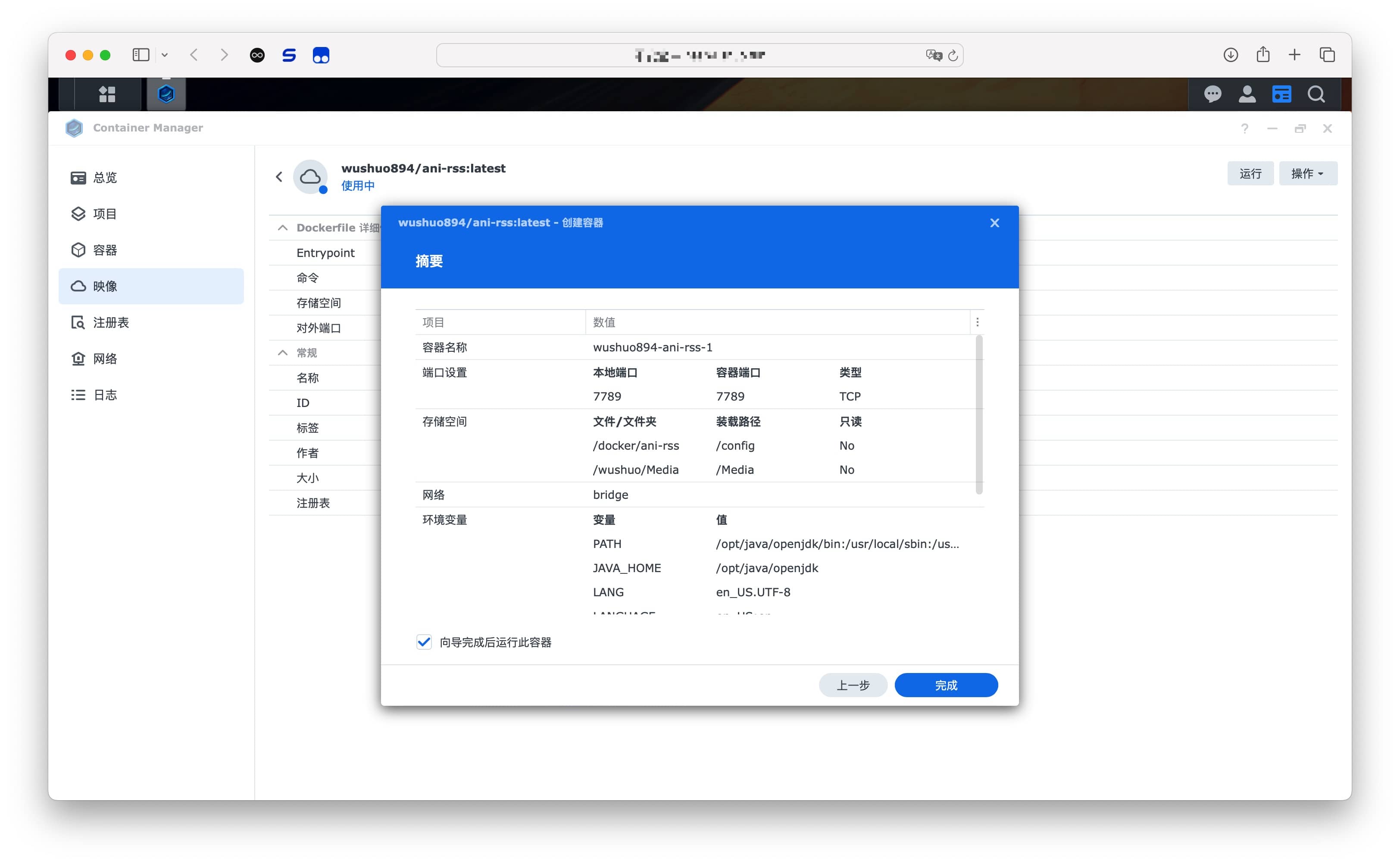Open Safari sidebar dropdown arrow
The image size is (1400, 864).
165,56
